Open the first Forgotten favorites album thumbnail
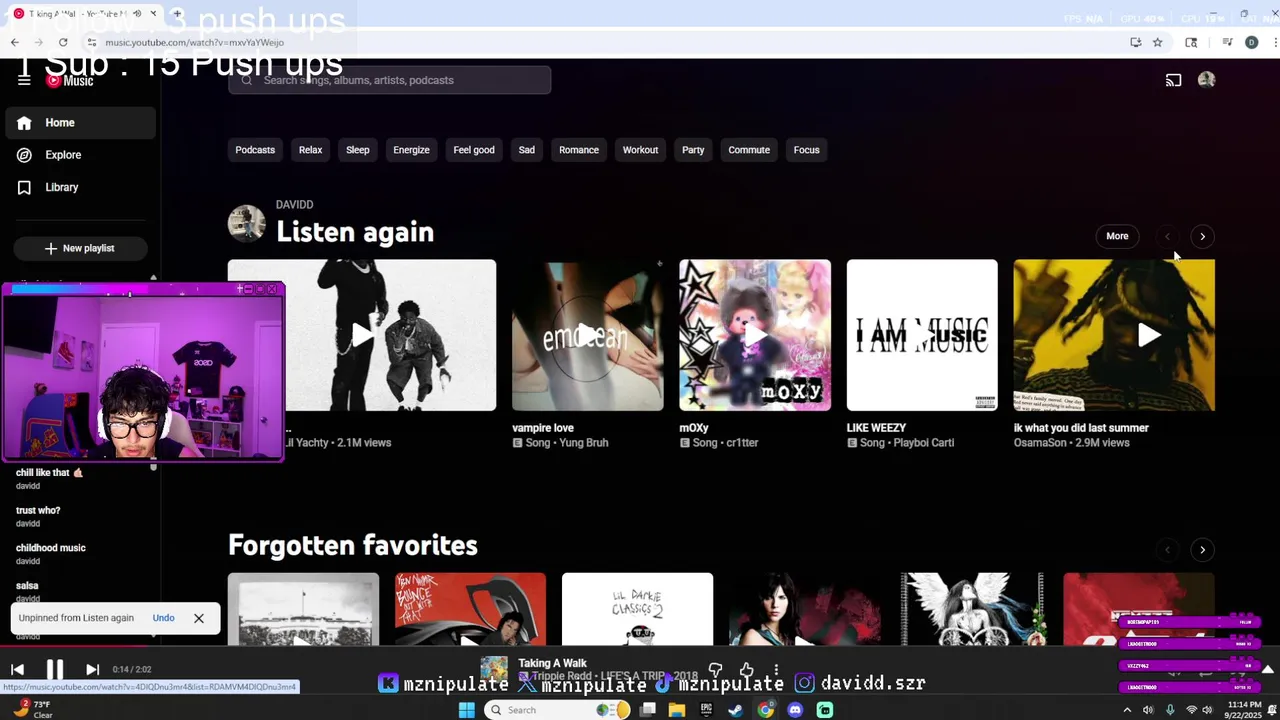 (303, 609)
